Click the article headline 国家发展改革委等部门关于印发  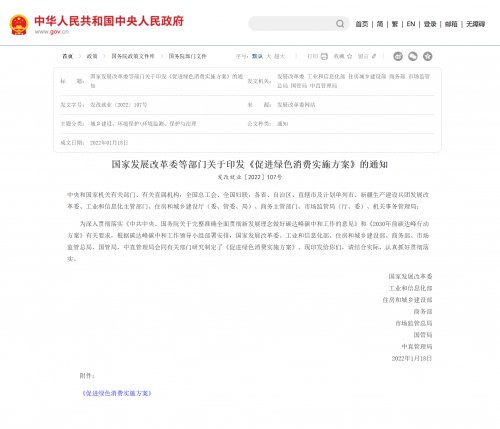[250, 164]
